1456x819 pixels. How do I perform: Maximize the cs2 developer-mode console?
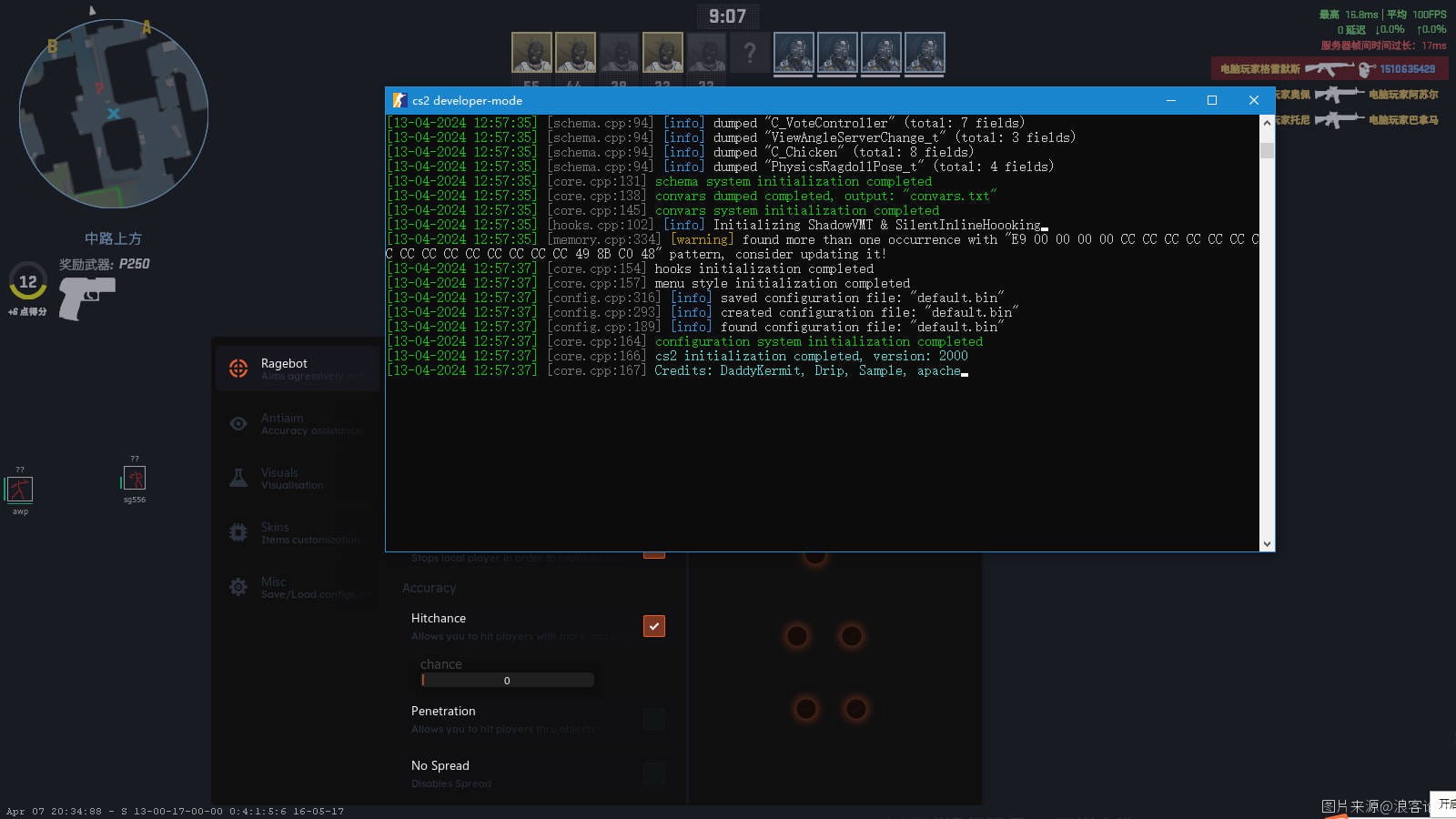coord(1212,100)
